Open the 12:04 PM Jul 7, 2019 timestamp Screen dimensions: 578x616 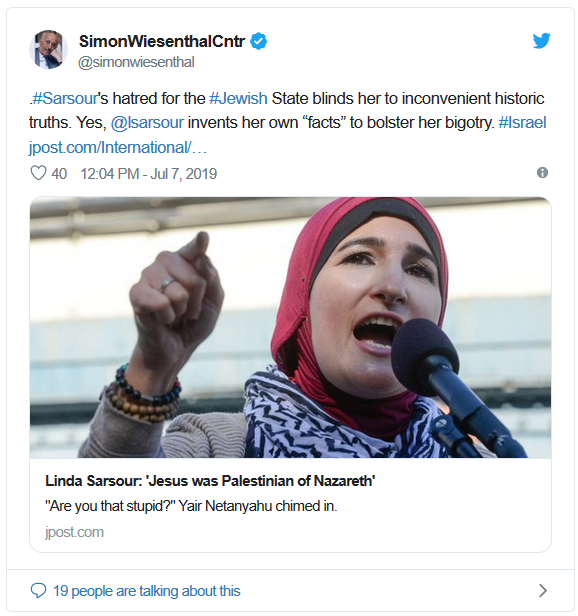point(149,174)
